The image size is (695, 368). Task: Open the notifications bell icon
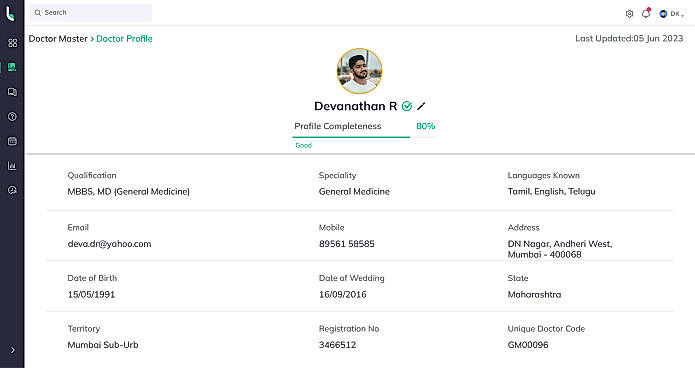coord(646,13)
